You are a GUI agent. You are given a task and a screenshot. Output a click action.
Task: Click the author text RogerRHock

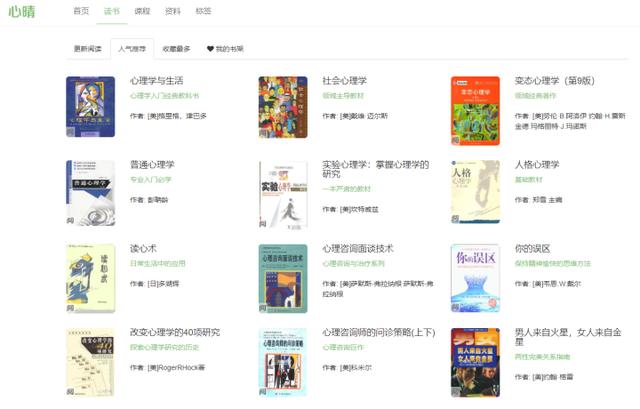click(177, 368)
